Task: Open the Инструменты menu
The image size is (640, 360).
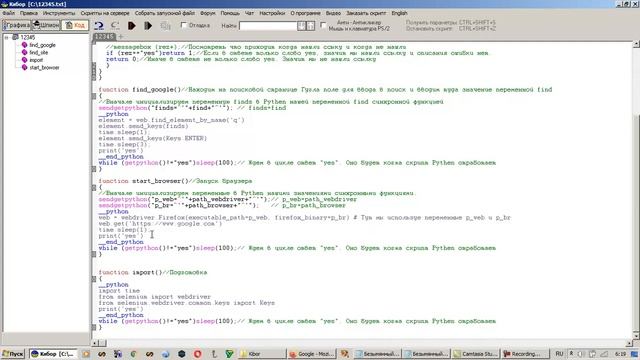Action: (59, 13)
